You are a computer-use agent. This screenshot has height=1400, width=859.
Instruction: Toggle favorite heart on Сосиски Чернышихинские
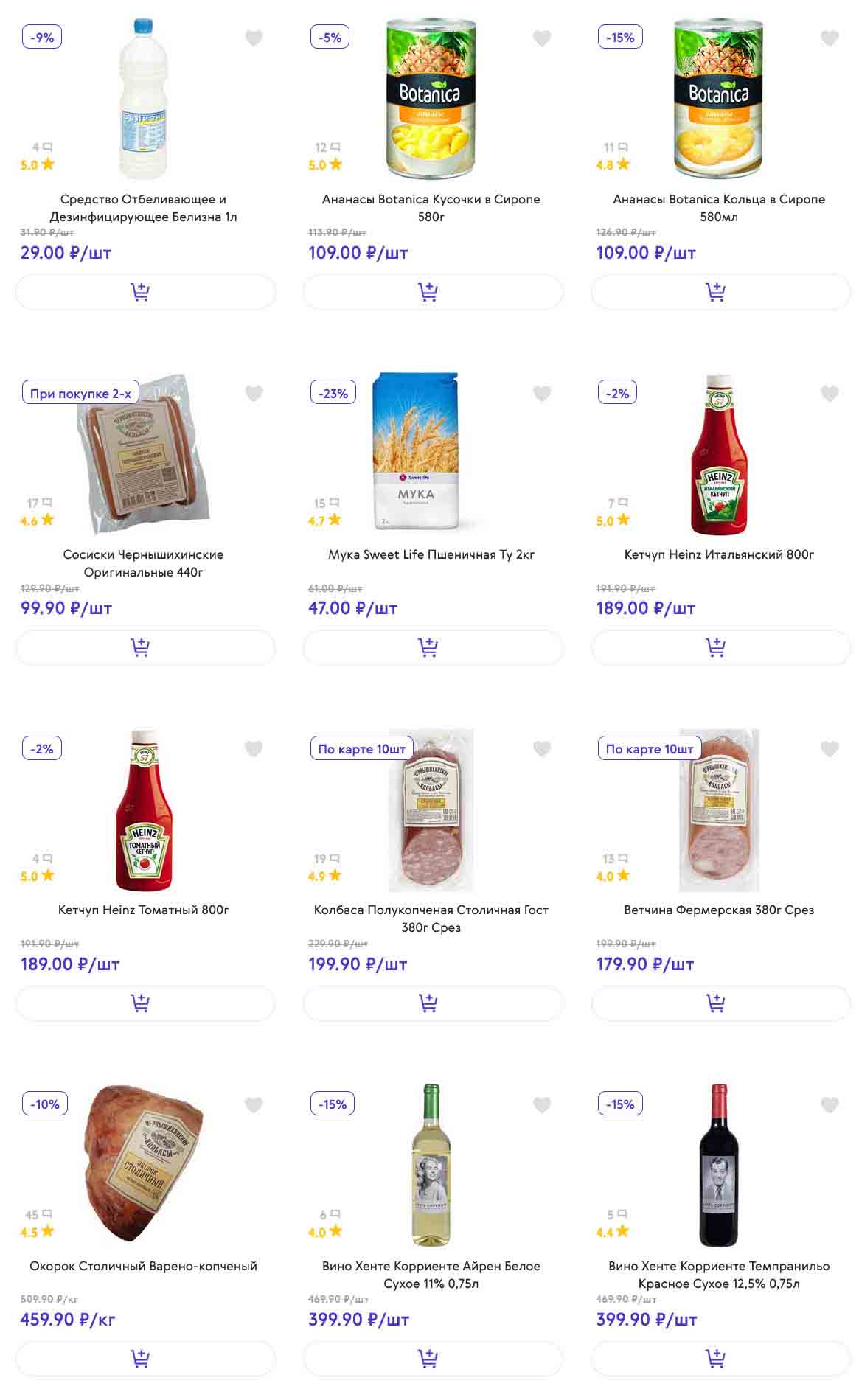[x=254, y=394]
